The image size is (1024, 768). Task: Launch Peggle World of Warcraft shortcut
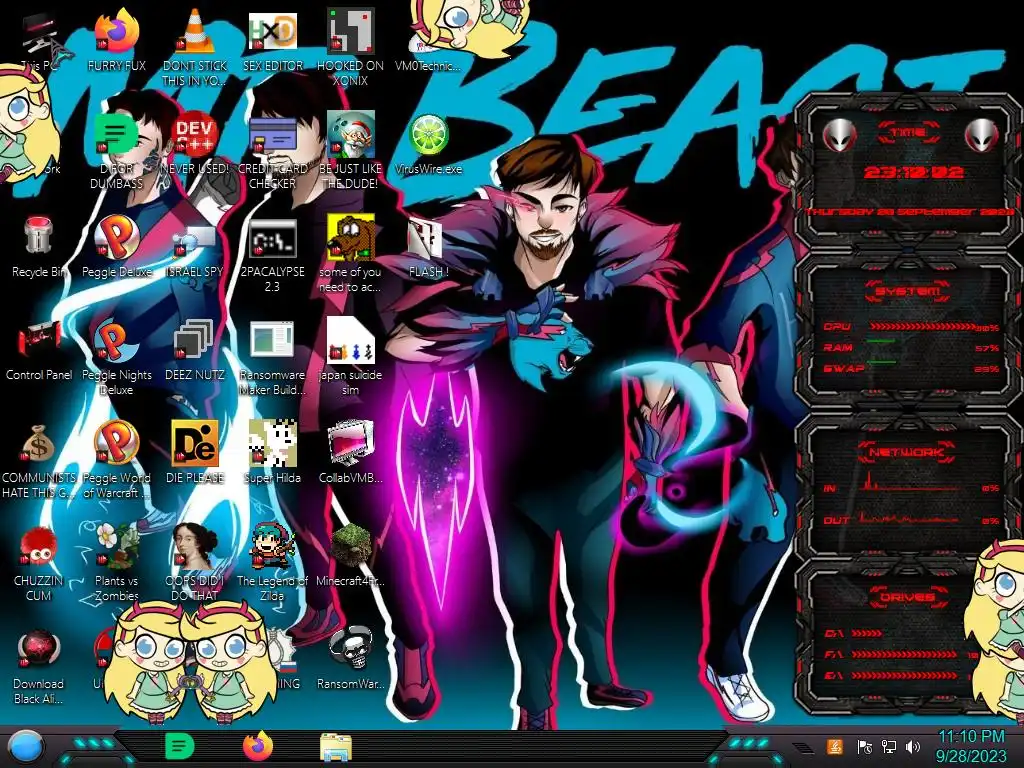pos(117,443)
